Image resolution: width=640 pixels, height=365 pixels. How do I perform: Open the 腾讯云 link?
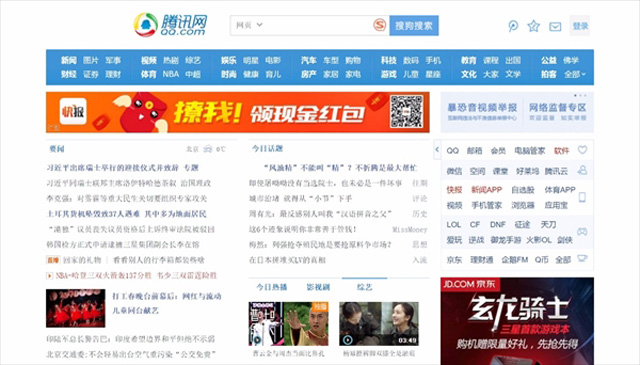556,171
